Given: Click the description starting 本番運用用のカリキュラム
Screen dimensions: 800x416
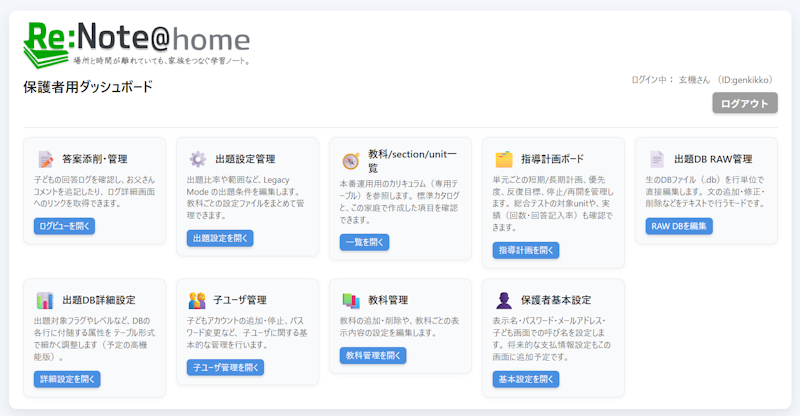Looking at the screenshot, I should pyautogui.click(x=399, y=202).
